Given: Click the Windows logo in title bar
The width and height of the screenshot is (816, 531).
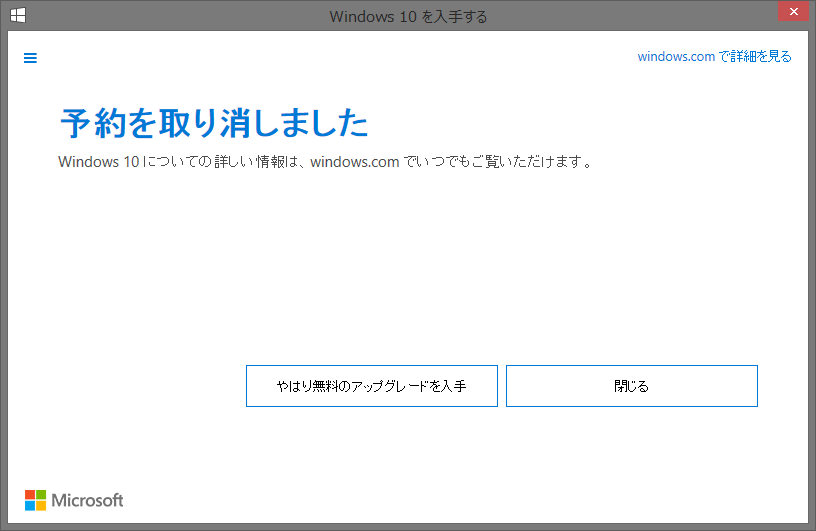Looking at the screenshot, I should pos(18,15).
